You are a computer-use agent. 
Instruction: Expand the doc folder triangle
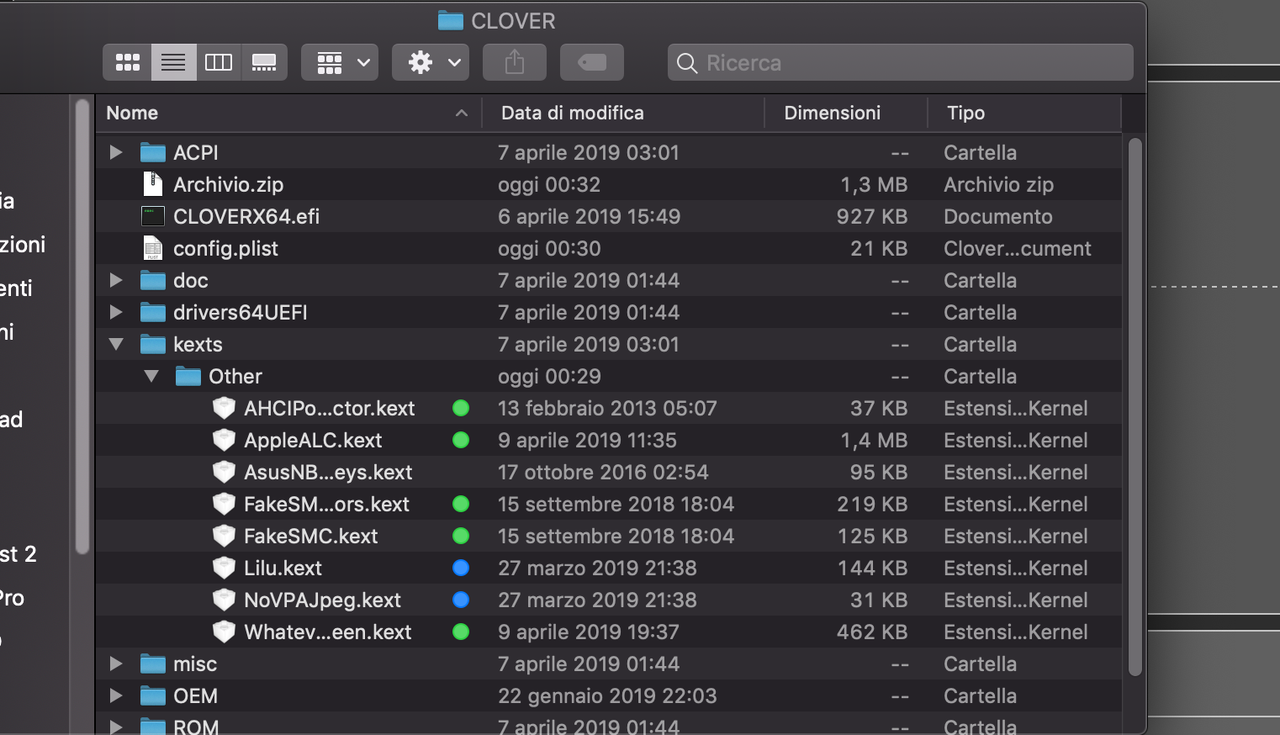(x=116, y=280)
